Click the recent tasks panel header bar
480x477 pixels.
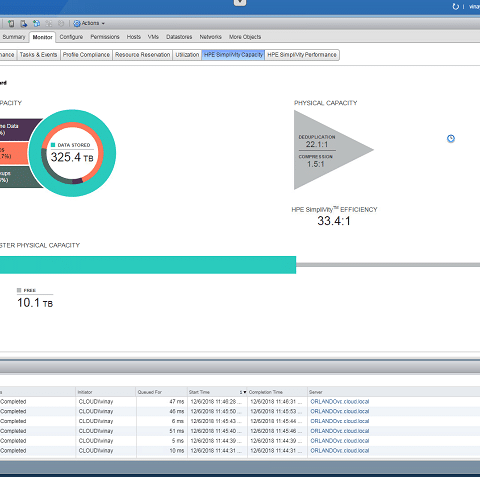(240, 368)
